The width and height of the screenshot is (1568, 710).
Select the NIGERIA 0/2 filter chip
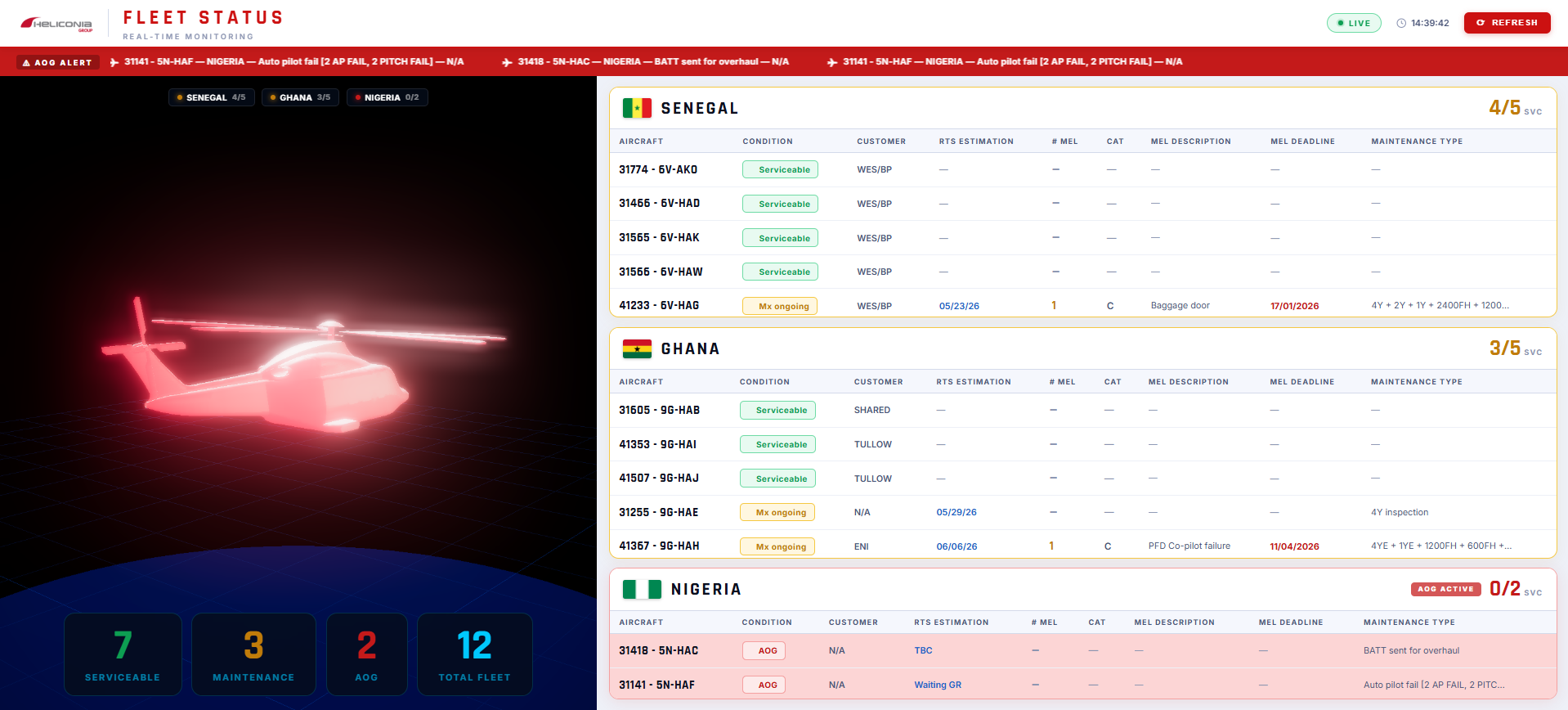point(388,97)
